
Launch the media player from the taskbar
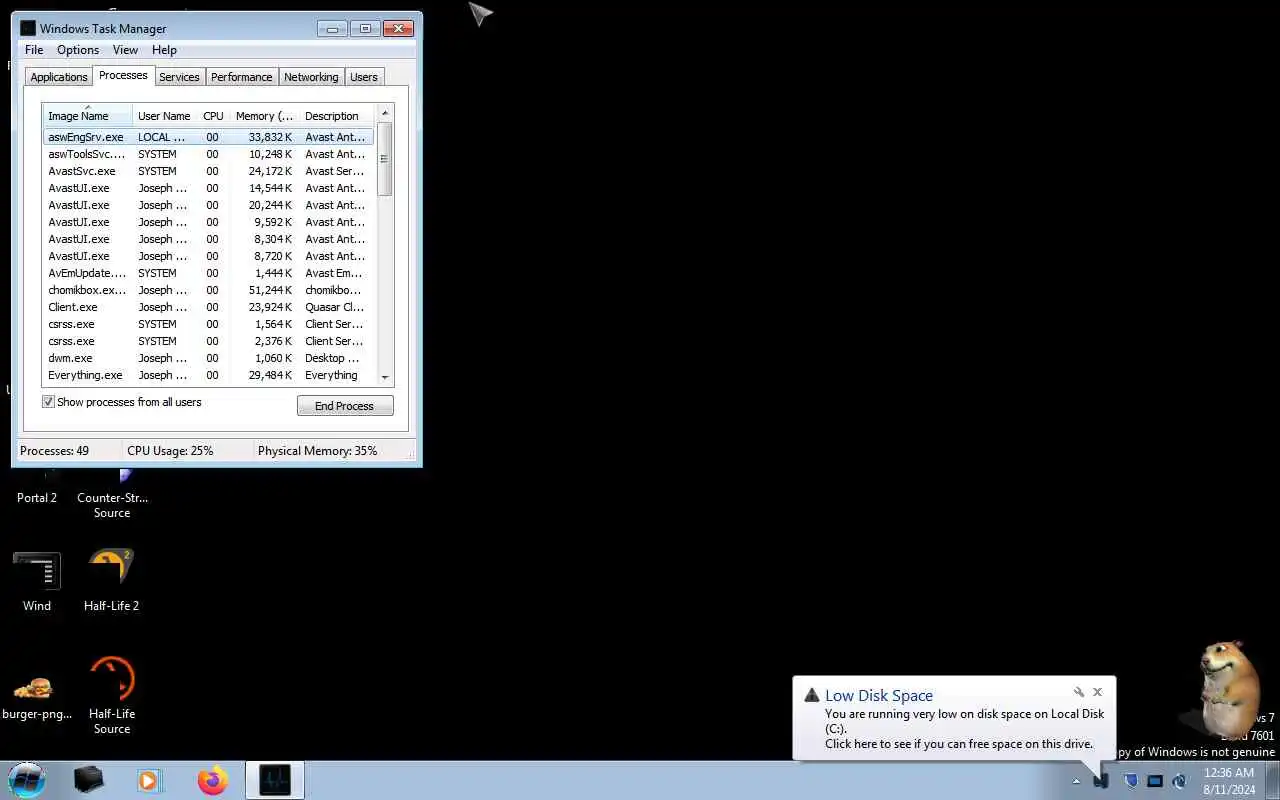click(x=150, y=780)
